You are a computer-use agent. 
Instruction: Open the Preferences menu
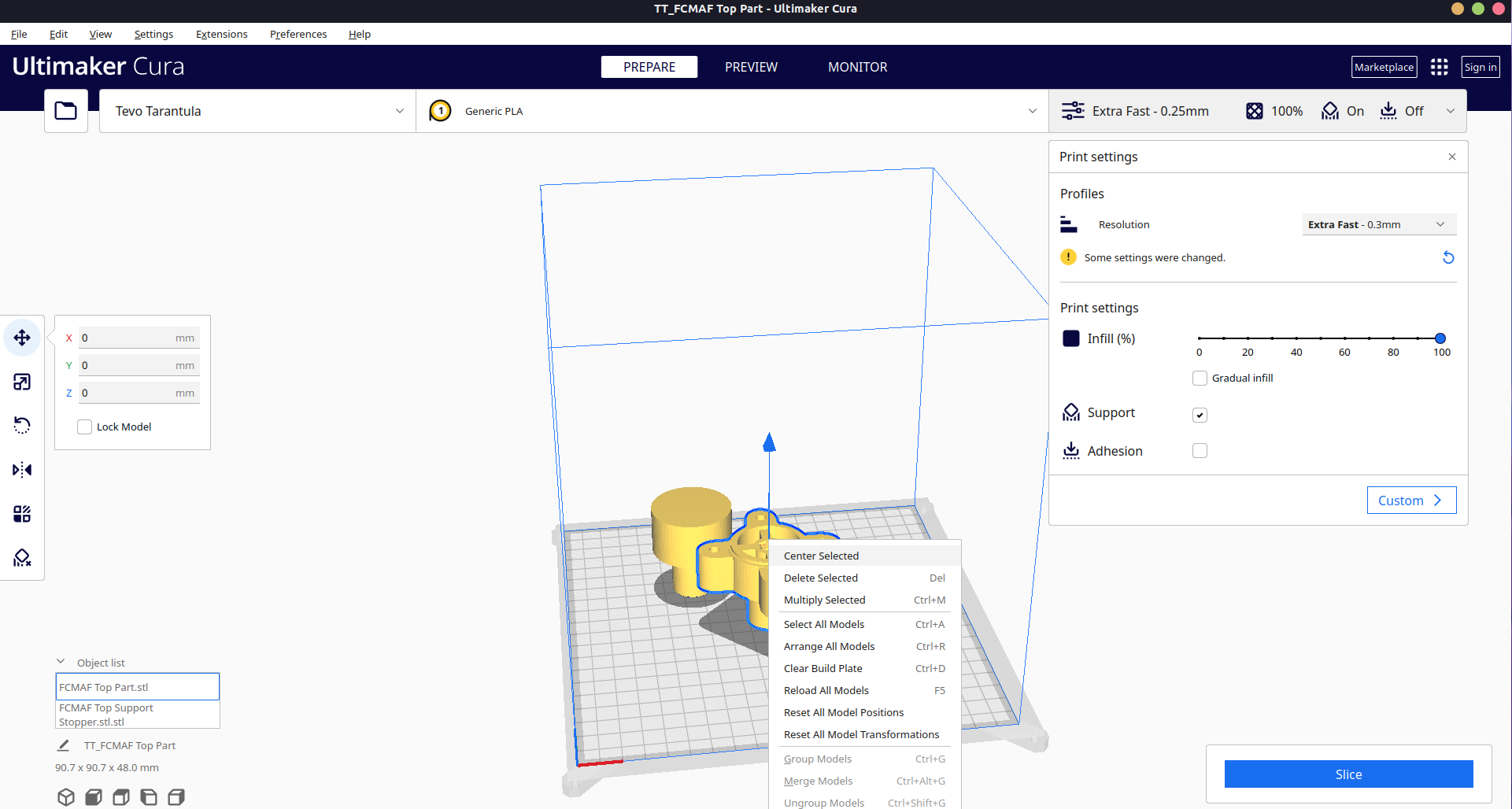(298, 34)
